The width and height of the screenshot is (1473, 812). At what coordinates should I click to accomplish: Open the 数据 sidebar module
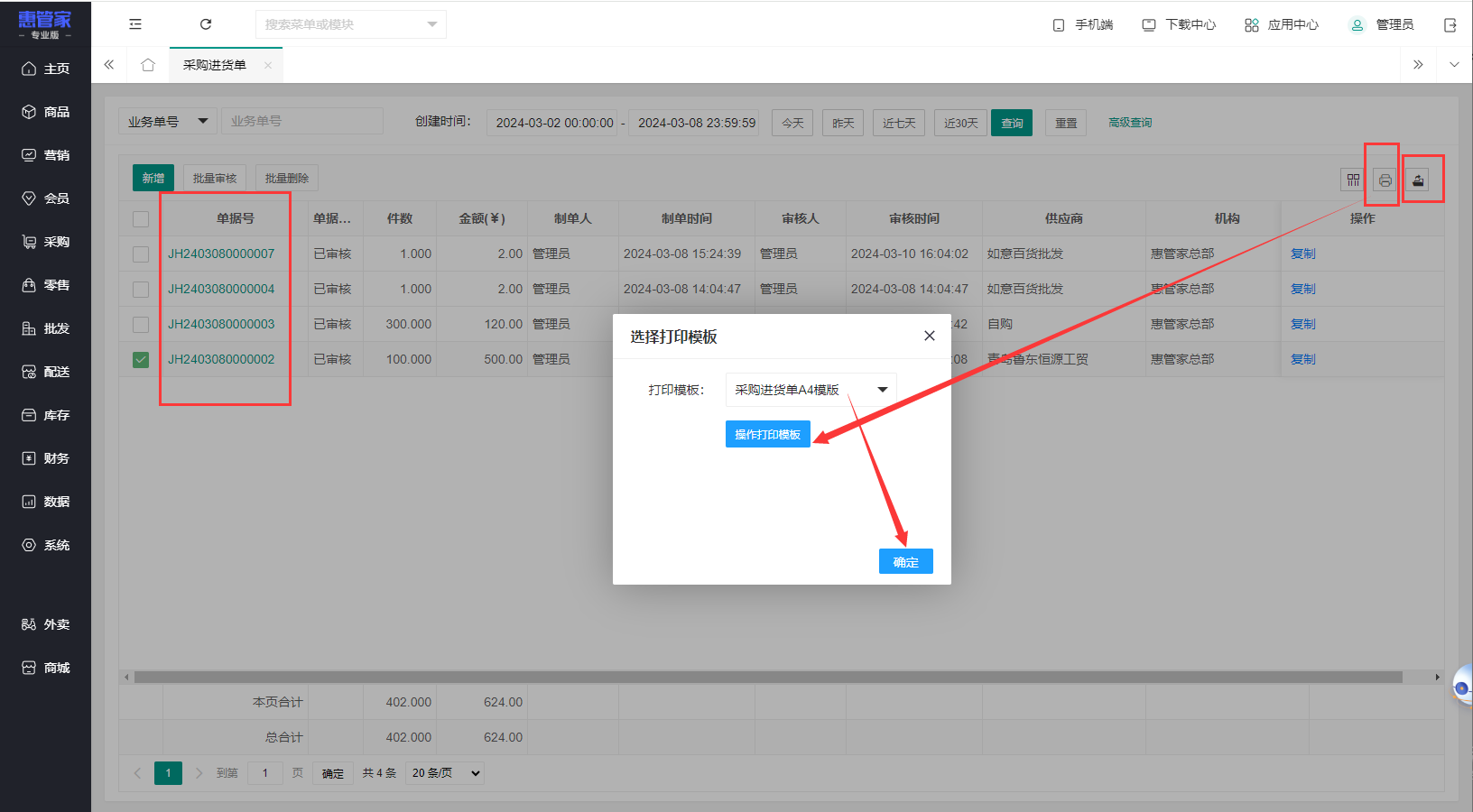(45, 502)
